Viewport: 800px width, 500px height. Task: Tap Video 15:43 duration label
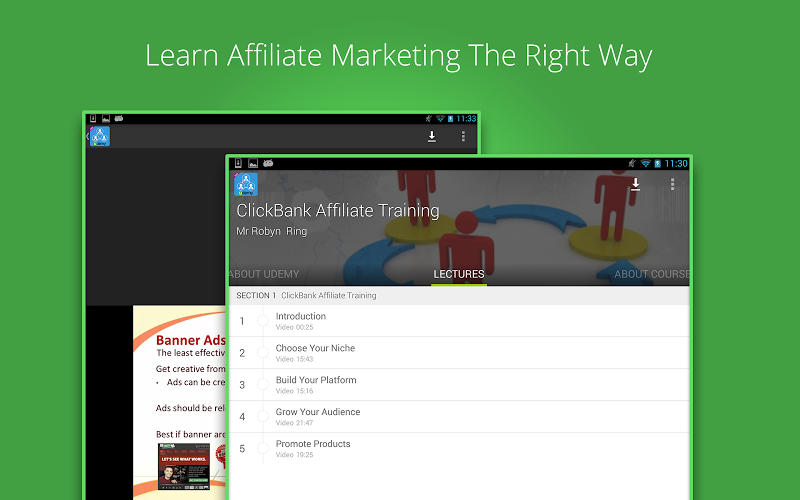pyautogui.click(x=294, y=359)
